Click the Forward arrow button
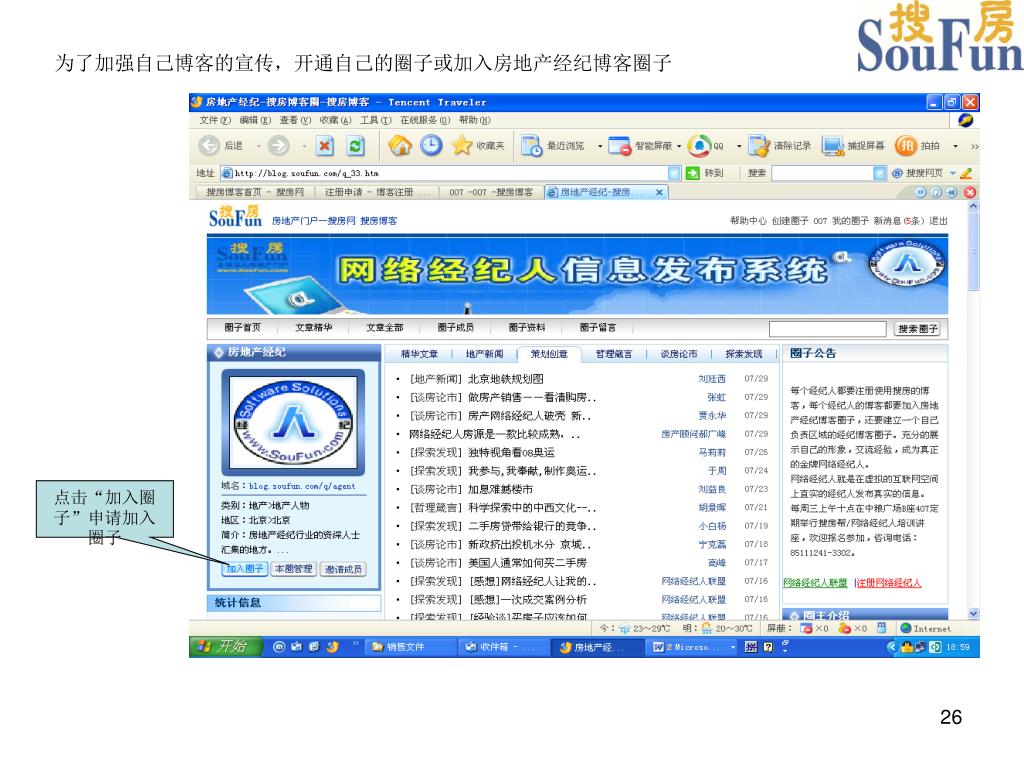Viewport: 1024px width, 768px height. pyautogui.click(x=279, y=146)
